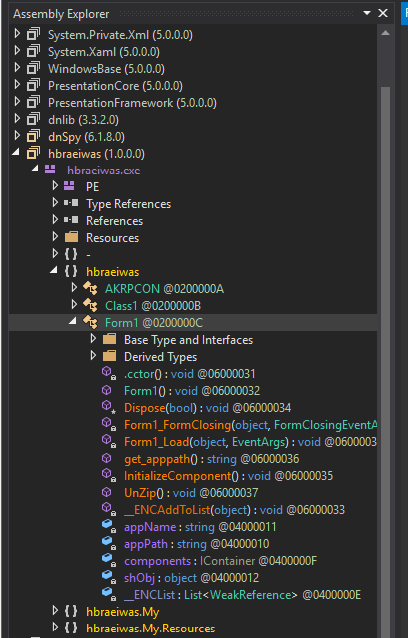Select the dnSpy (6.1.8.0) text
Image resolution: width=408 pixels, height=638 pixels.
coord(86,137)
